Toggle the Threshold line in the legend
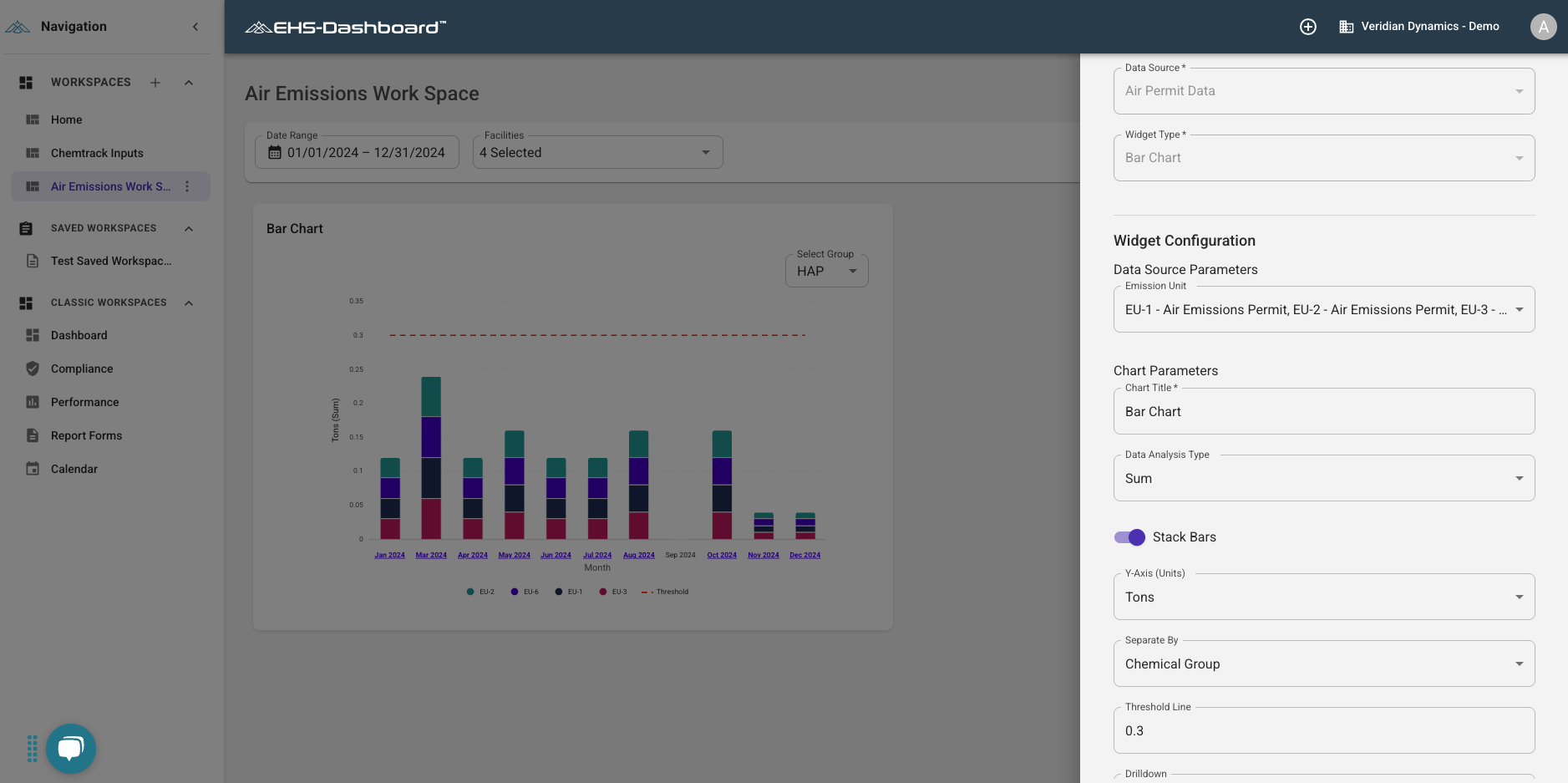The width and height of the screenshot is (1568, 783). tap(664, 592)
